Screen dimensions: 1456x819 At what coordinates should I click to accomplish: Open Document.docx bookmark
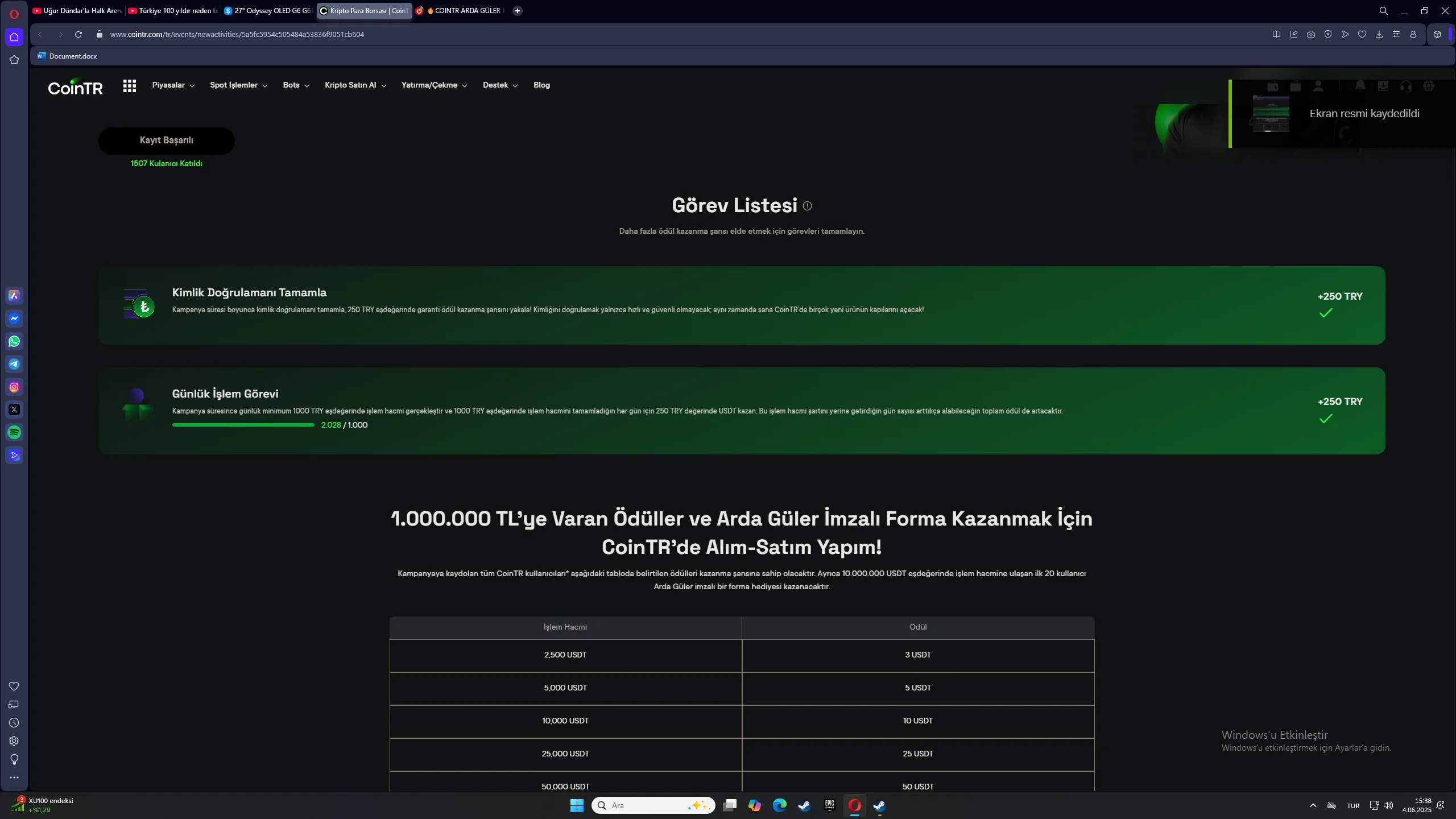[67, 56]
